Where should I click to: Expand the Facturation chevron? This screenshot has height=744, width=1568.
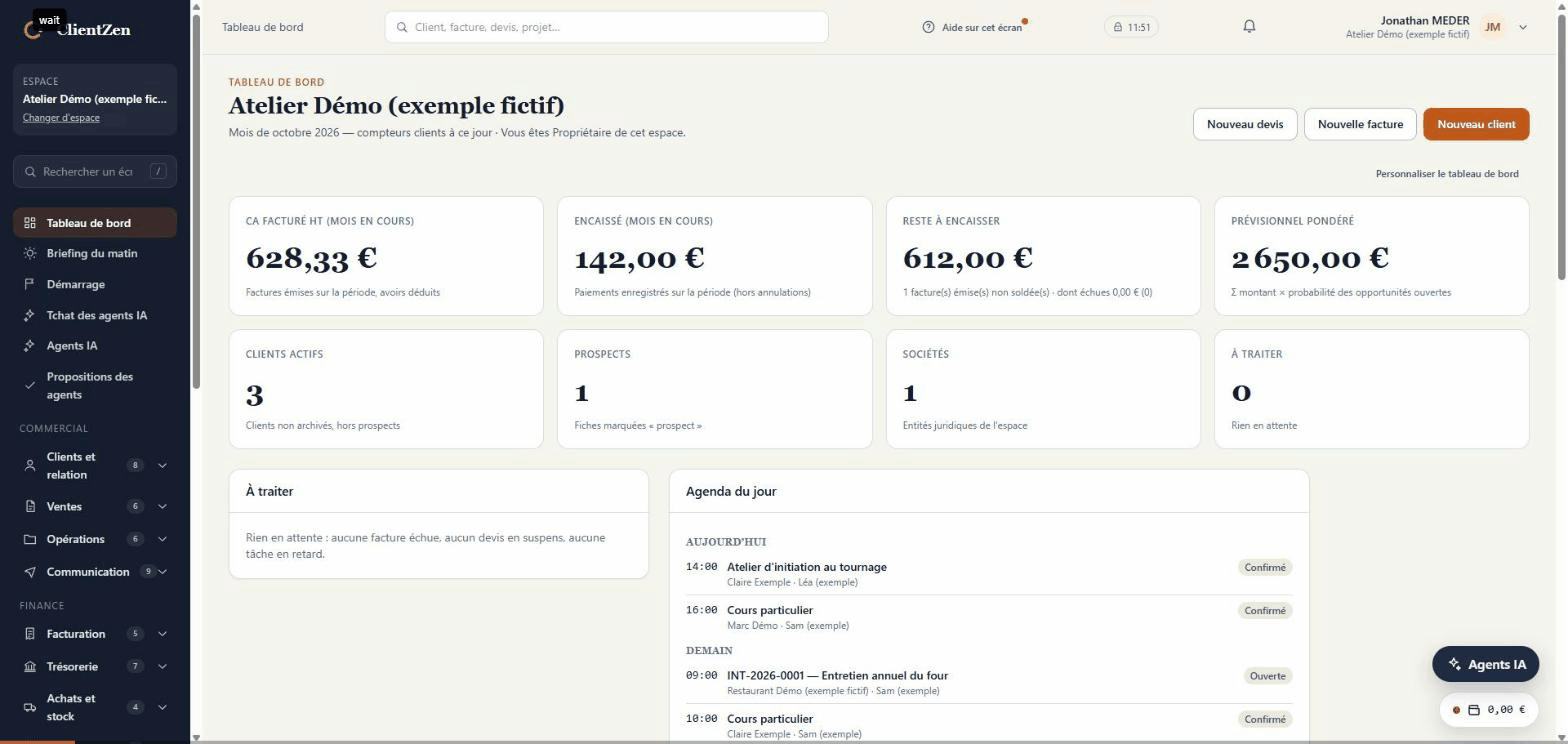tap(162, 634)
